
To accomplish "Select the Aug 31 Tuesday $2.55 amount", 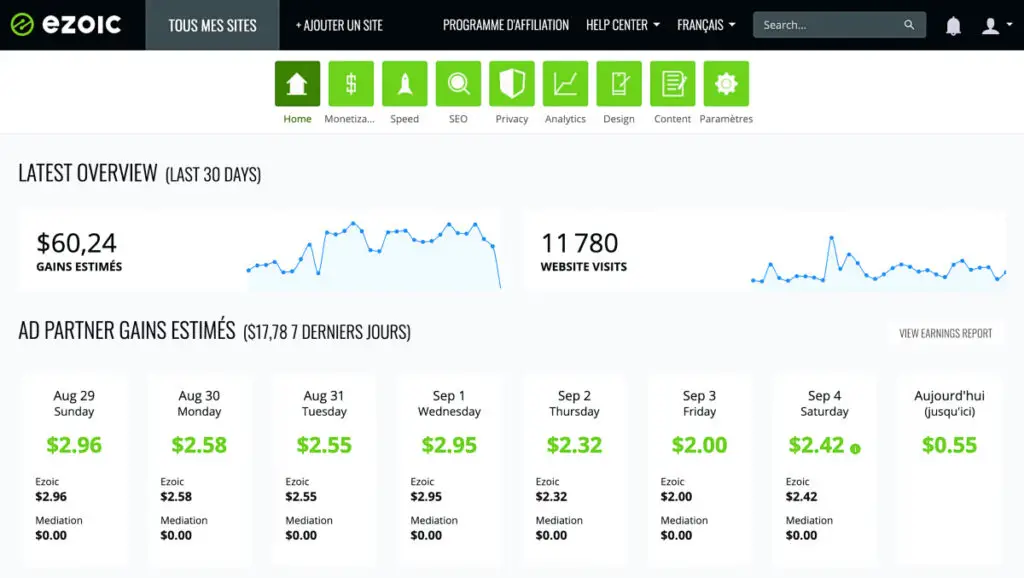I will 324,445.
